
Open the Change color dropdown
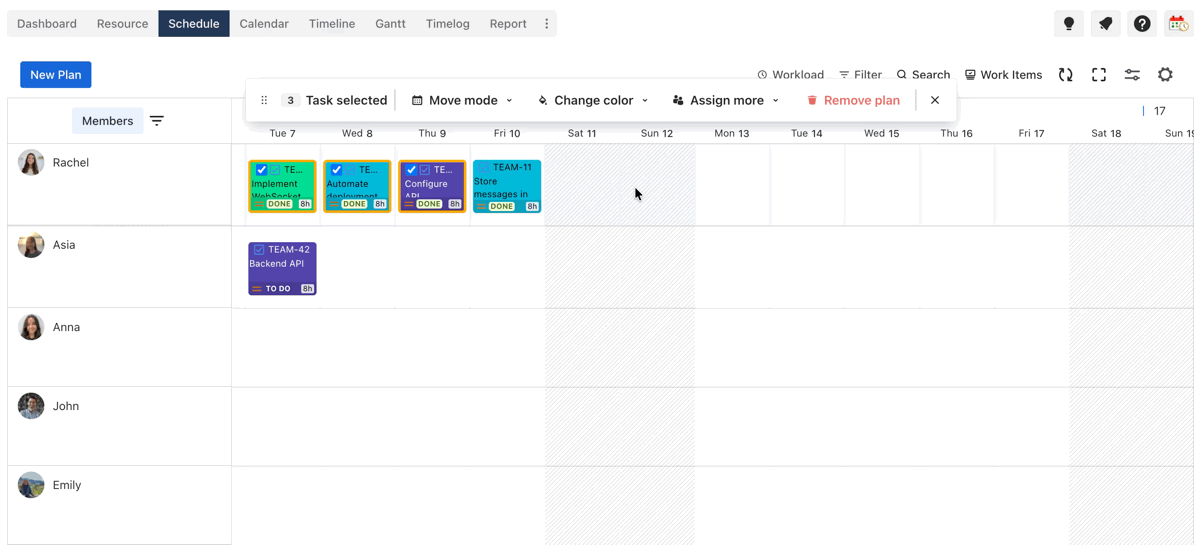click(593, 100)
